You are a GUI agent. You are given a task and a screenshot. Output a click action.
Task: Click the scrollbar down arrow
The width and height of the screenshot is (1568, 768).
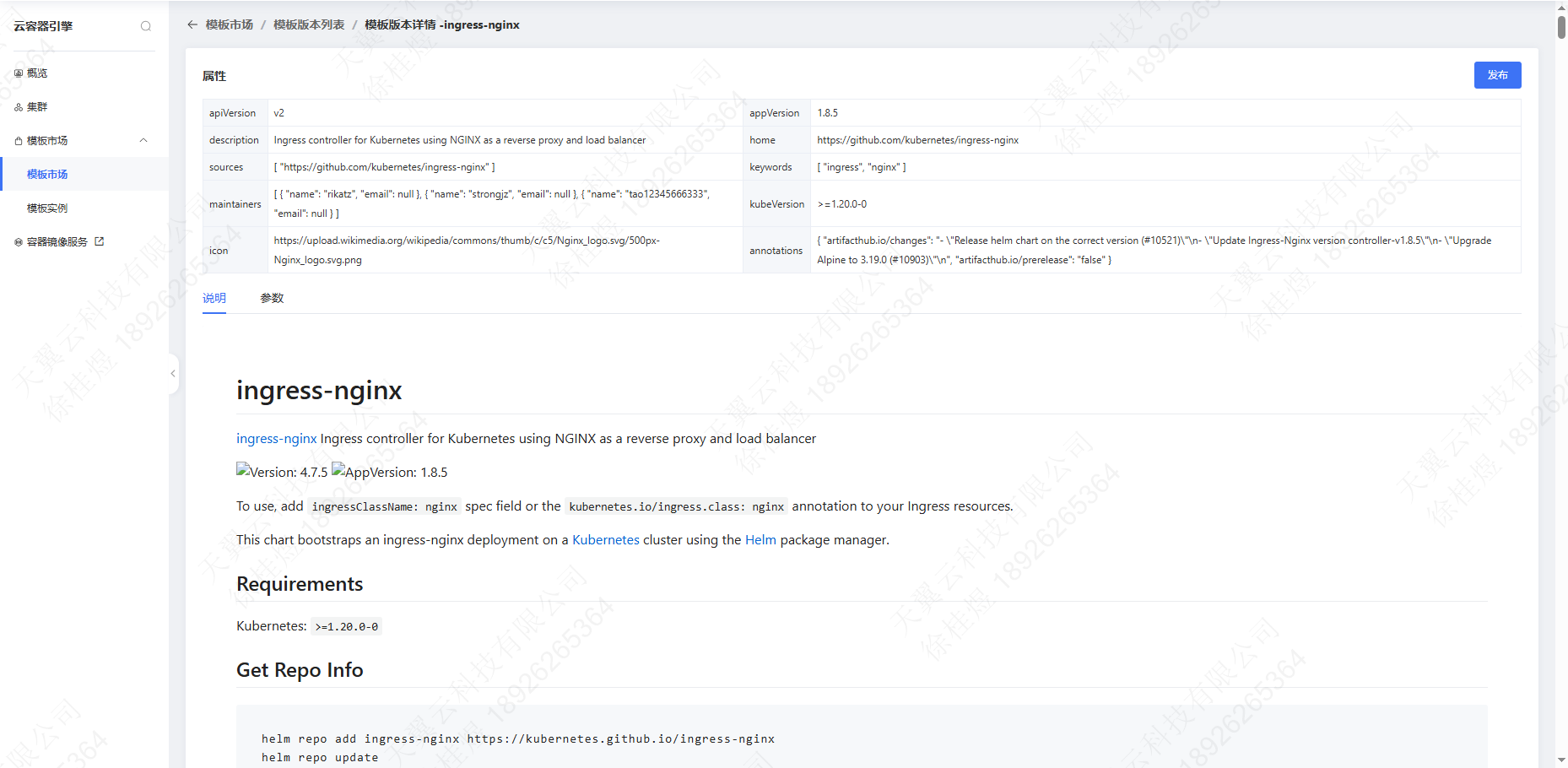coord(1561,760)
